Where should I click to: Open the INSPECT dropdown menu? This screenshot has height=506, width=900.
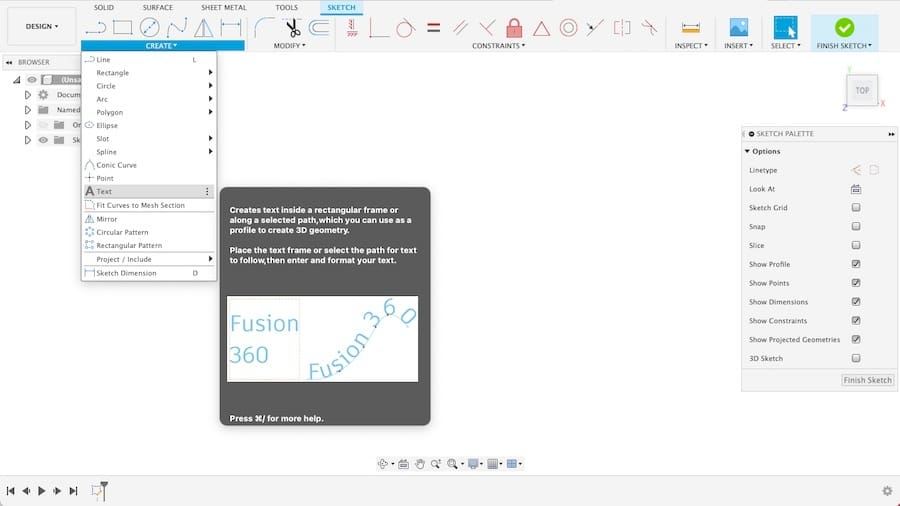click(691, 45)
